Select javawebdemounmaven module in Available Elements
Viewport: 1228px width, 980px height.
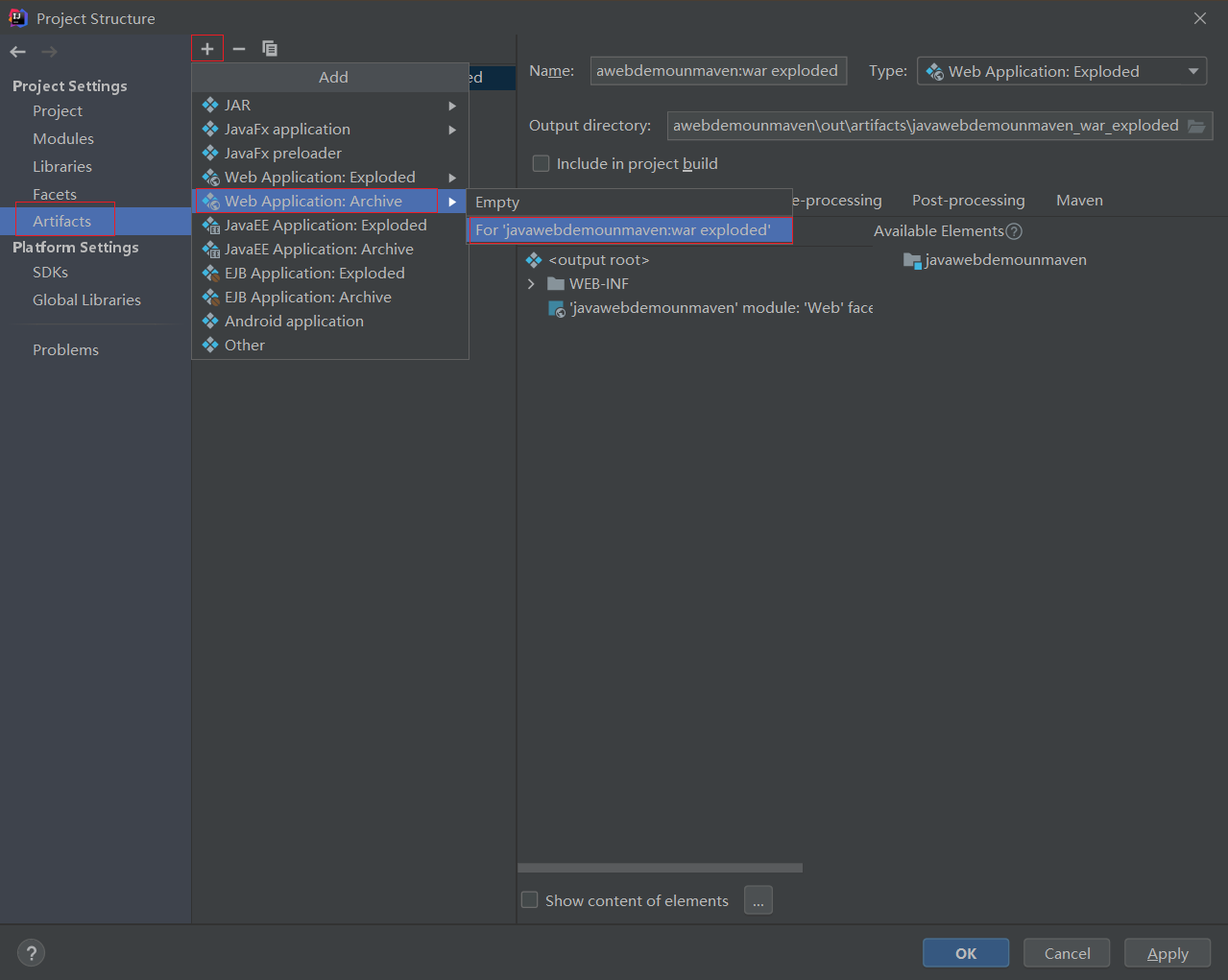(1004, 260)
